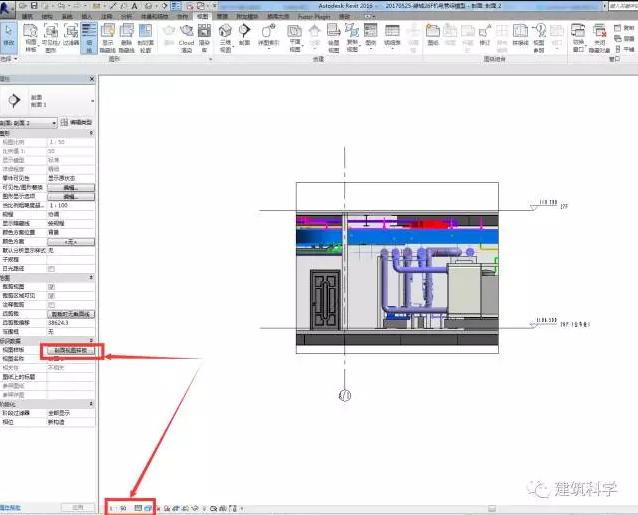
Task: Open section instance filter dropdown
Action: point(28,122)
